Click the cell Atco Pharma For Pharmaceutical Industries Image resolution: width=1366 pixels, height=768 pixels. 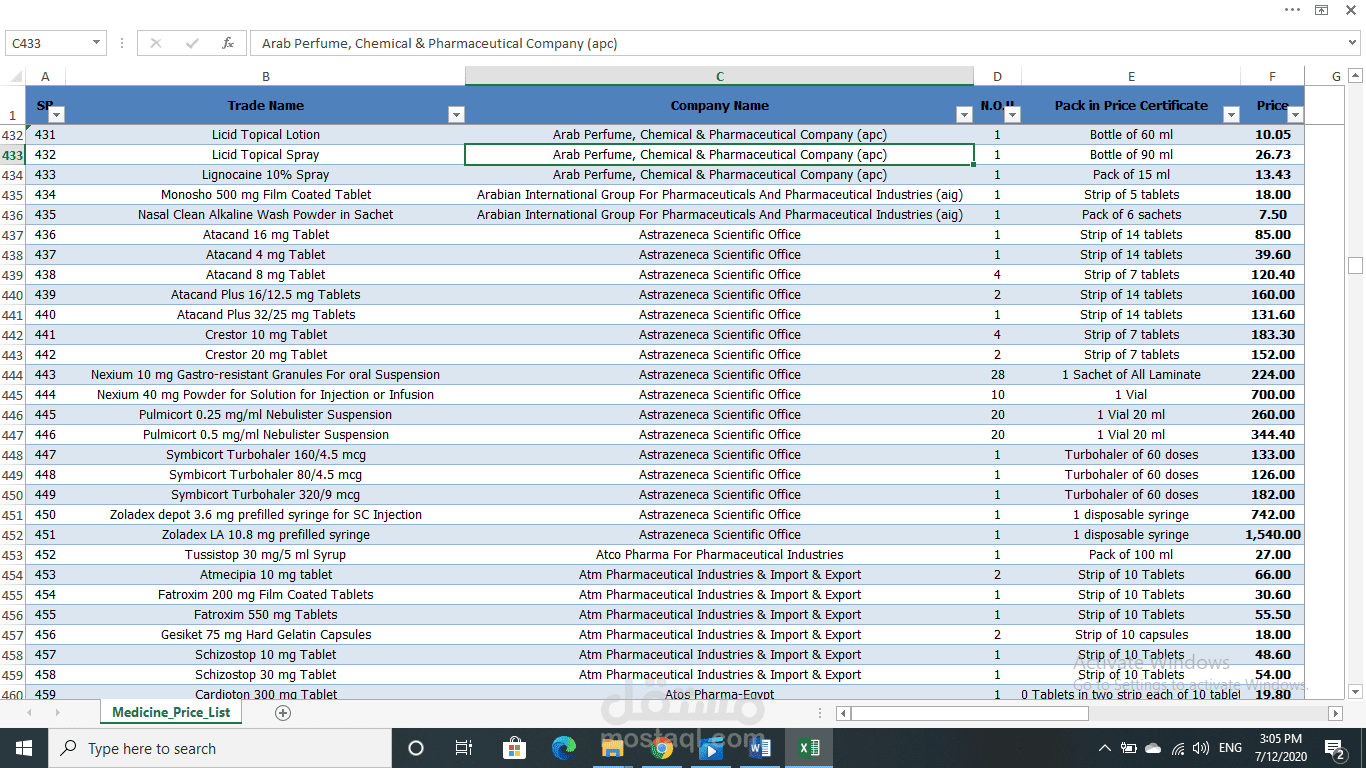click(720, 555)
